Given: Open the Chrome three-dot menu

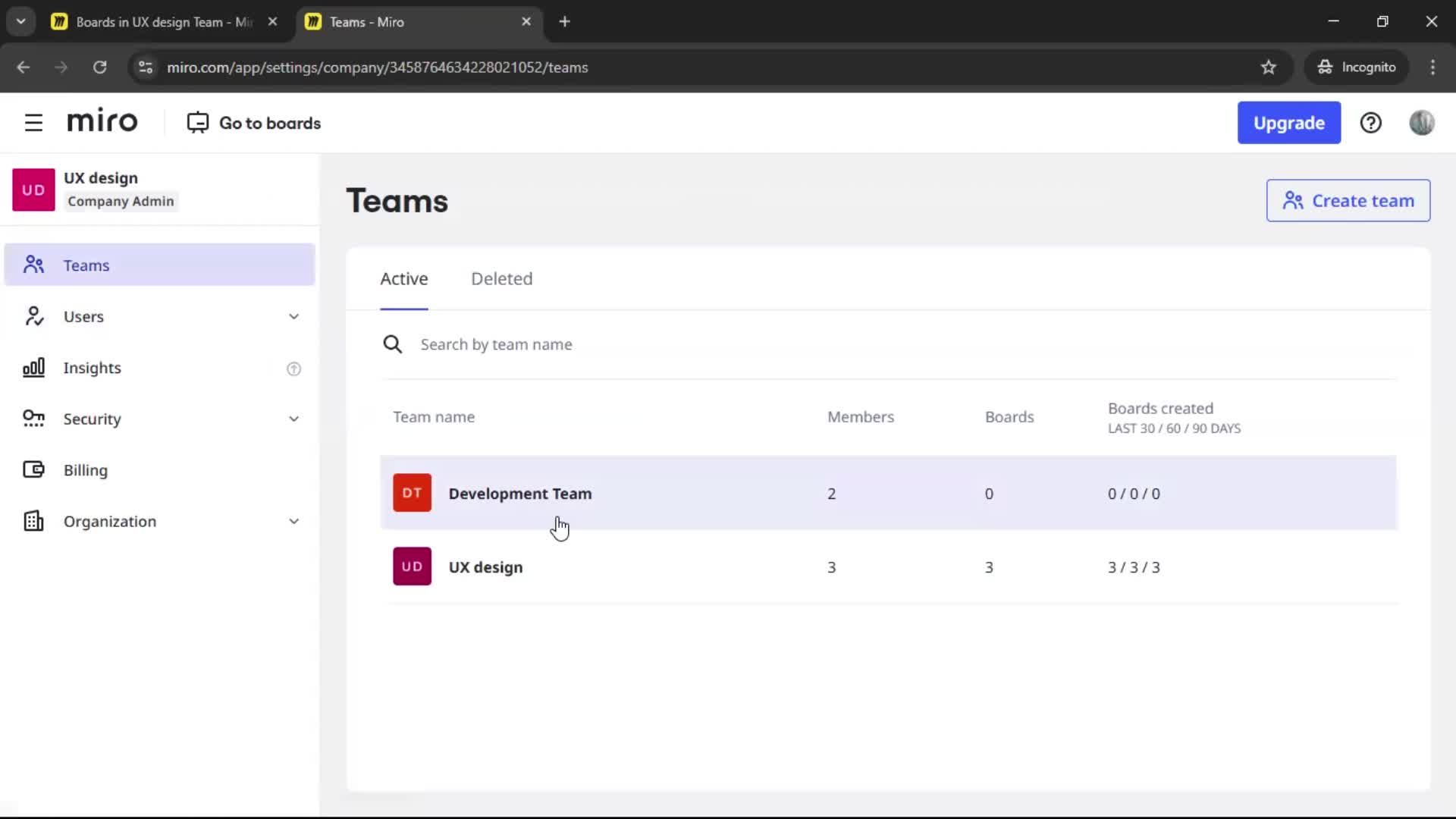Looking at the screenshot, I should click(x=1432, y=67).
